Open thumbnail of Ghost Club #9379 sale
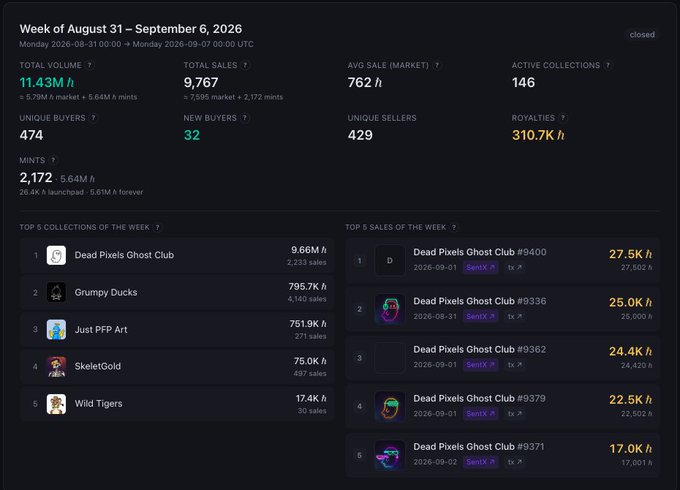 [389, 406]
